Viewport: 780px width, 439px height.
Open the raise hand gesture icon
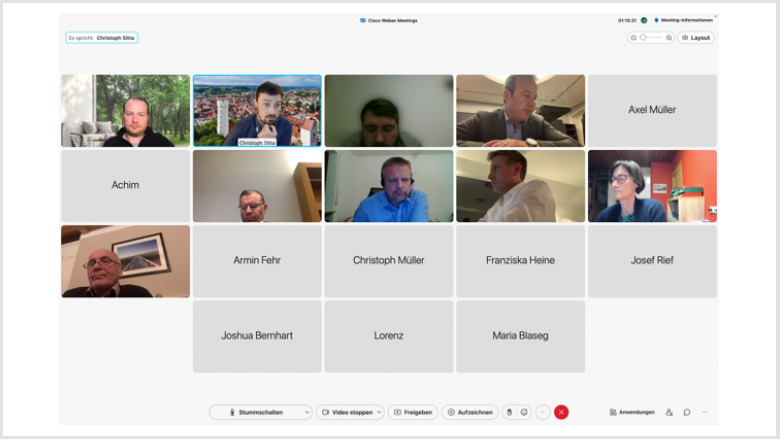pyautogui.click(x=509, y=412)
